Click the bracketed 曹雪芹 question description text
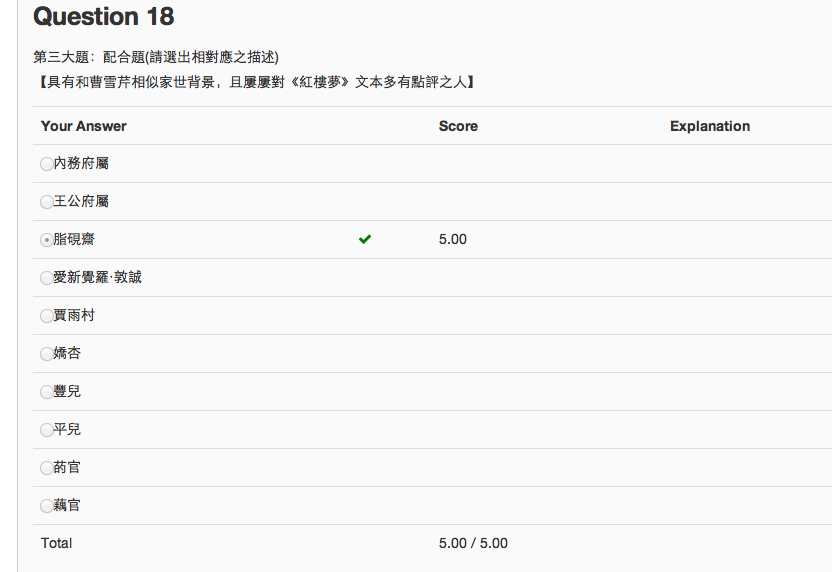The height and width of the screenshot is (572, 832). coord(254,81)
